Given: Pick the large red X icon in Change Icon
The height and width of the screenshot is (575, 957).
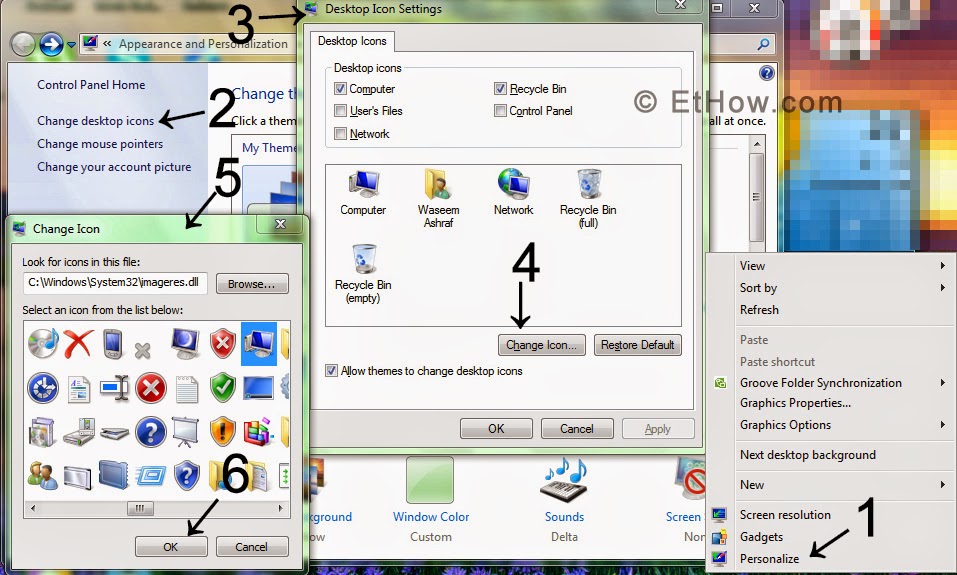Looking at the screenshot, I should (x=78, y=344).
